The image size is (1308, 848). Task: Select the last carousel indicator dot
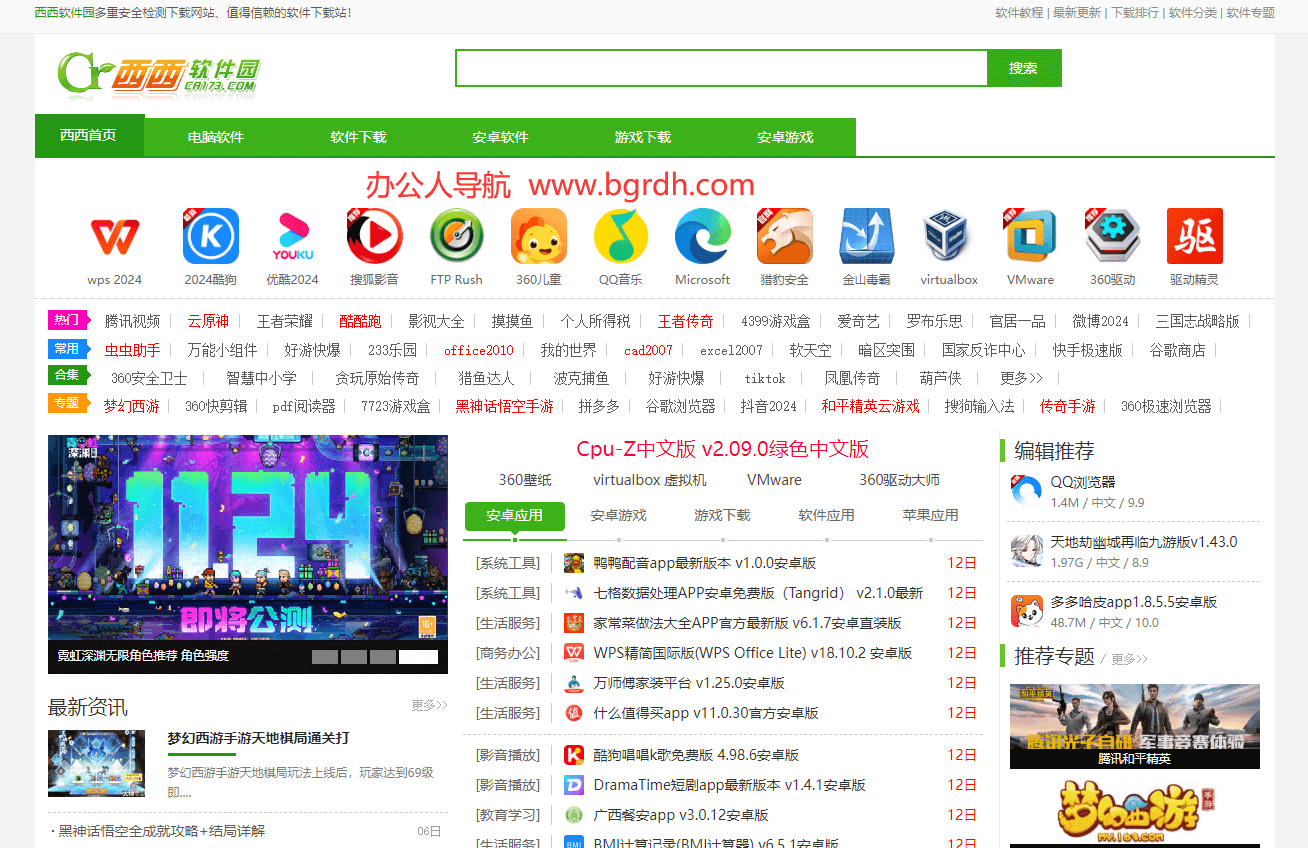pyautogui.click(x=419, y=657)
